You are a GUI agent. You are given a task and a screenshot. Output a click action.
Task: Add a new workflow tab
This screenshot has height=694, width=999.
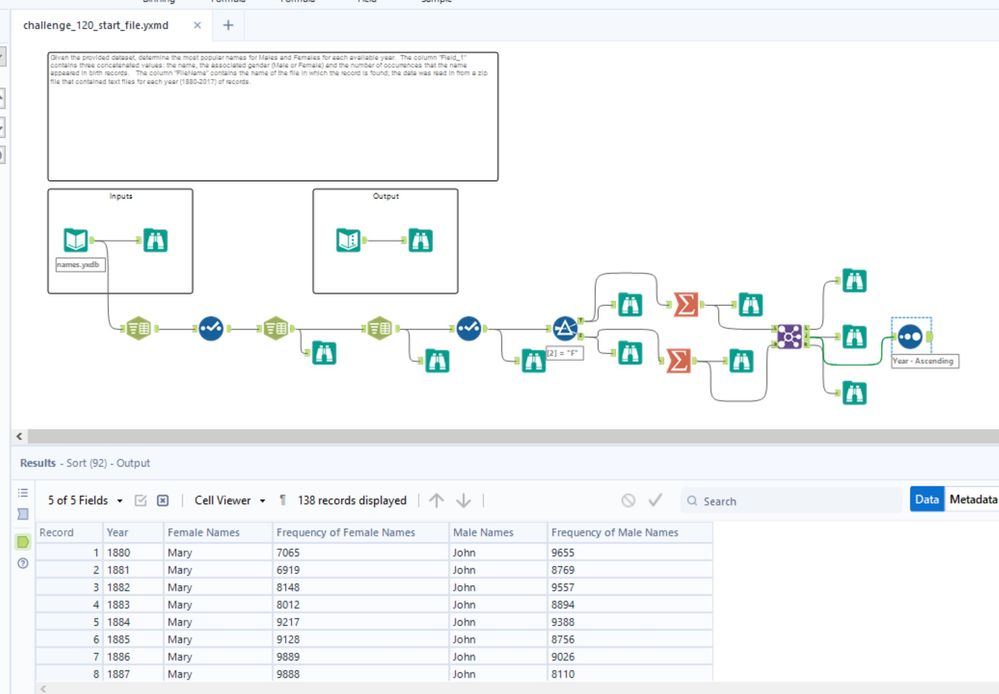(x=228, y=25)
